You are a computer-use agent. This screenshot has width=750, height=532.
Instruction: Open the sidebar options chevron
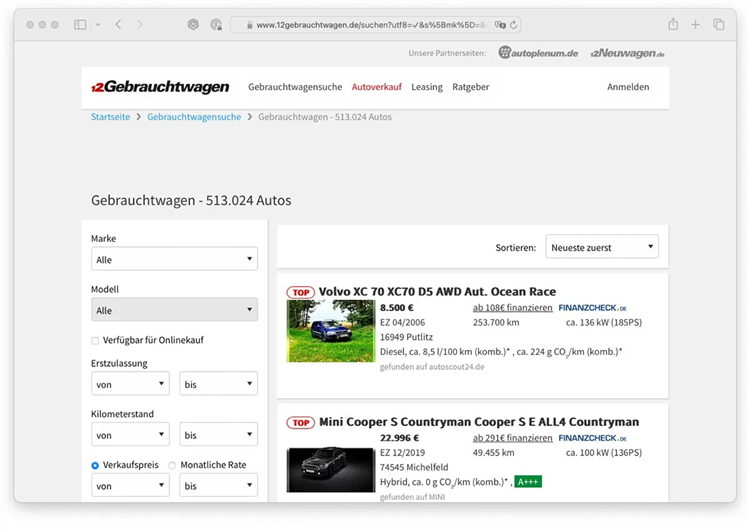click(x=98, y=24)
